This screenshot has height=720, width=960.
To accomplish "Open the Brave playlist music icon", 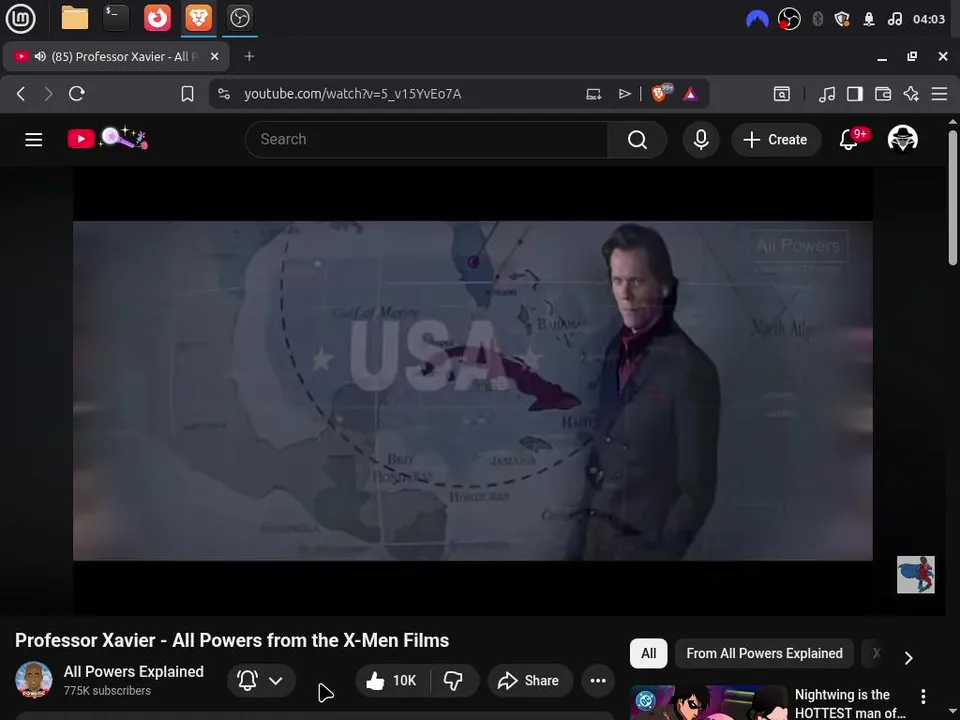I will (827, 94).
